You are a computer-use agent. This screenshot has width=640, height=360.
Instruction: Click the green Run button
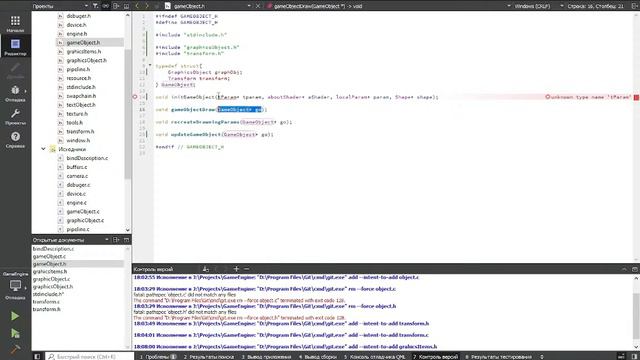click(15, 316)
